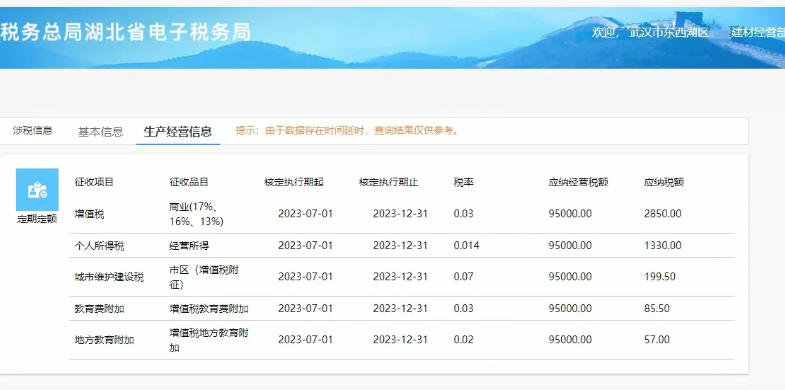The width and height of the screenshot is (785, 390).
Task: Click 0.03 rate in 教育费附加 row
Action: point(464,308)
